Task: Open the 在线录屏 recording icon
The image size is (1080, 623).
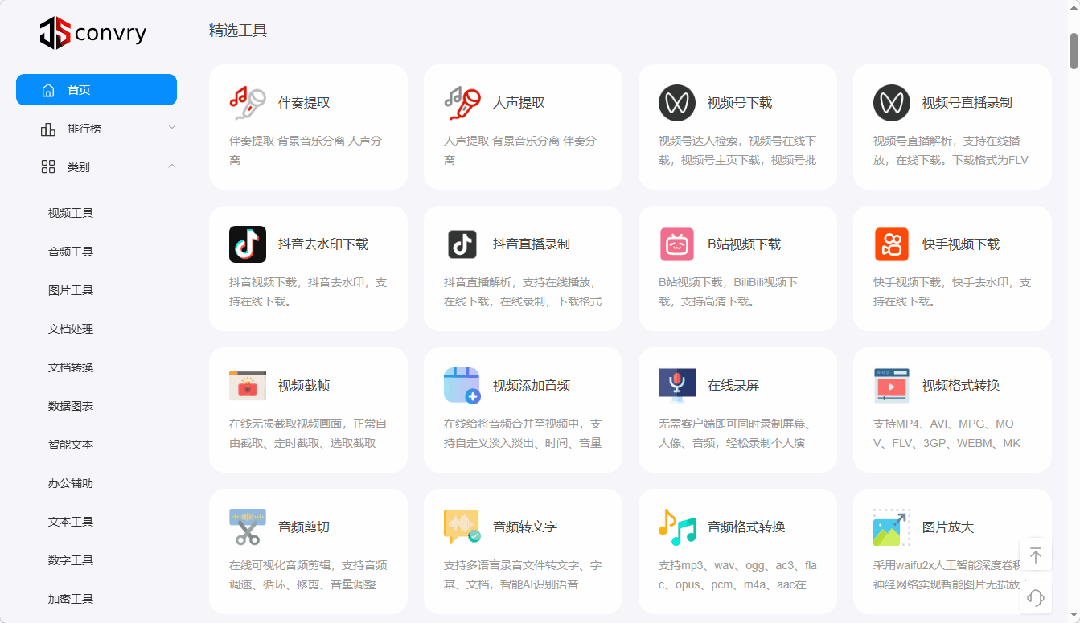Action: pyautogui.click(x=676, y=384)
